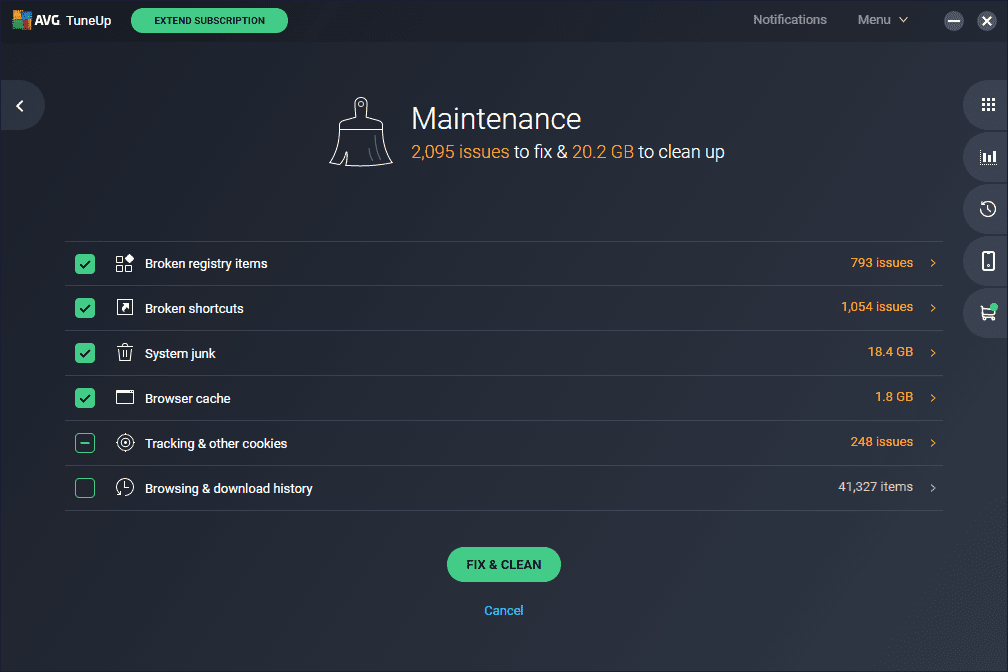Screen dimensions: 1008x672
Task: Expand Tracking & other cookies details chevron
Action: (x=933, y=442)
